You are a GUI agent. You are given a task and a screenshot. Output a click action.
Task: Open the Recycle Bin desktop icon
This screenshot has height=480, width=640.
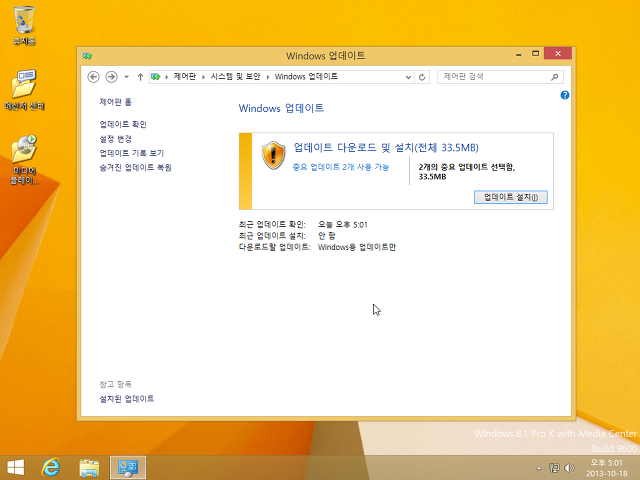(24, 25)
